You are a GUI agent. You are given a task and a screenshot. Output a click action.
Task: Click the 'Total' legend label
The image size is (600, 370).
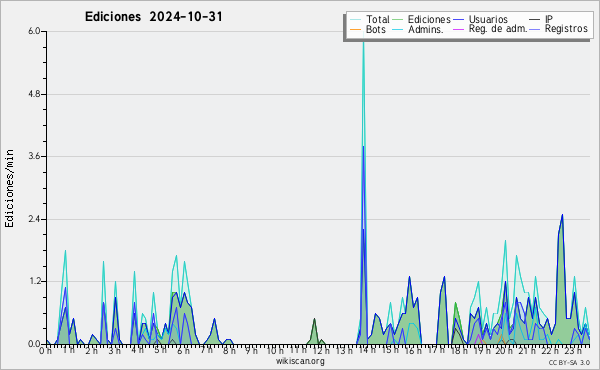point(377,19)
